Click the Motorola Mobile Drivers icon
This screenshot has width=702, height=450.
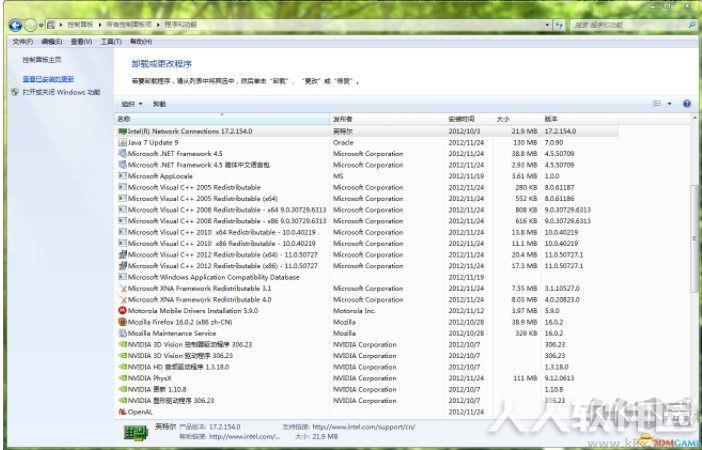122,310
